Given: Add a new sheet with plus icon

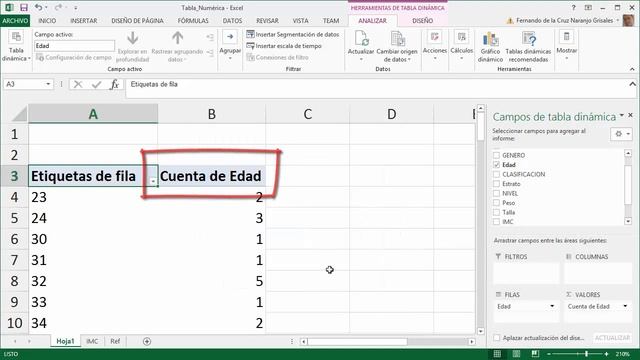Looking at the screenshot, I should click(x=147, y=341).
